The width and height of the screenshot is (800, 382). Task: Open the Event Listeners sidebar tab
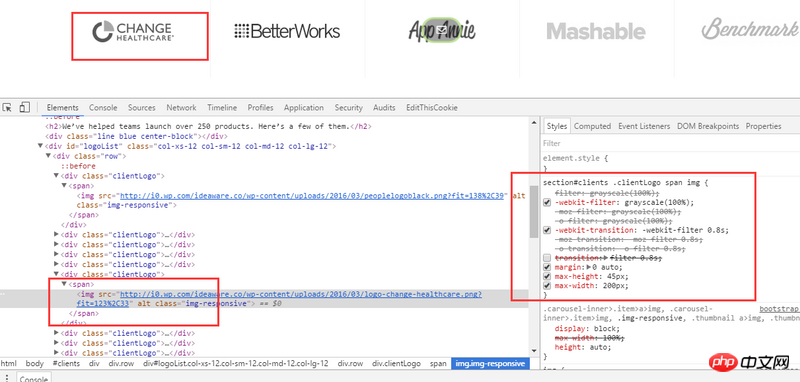[644, 126]
